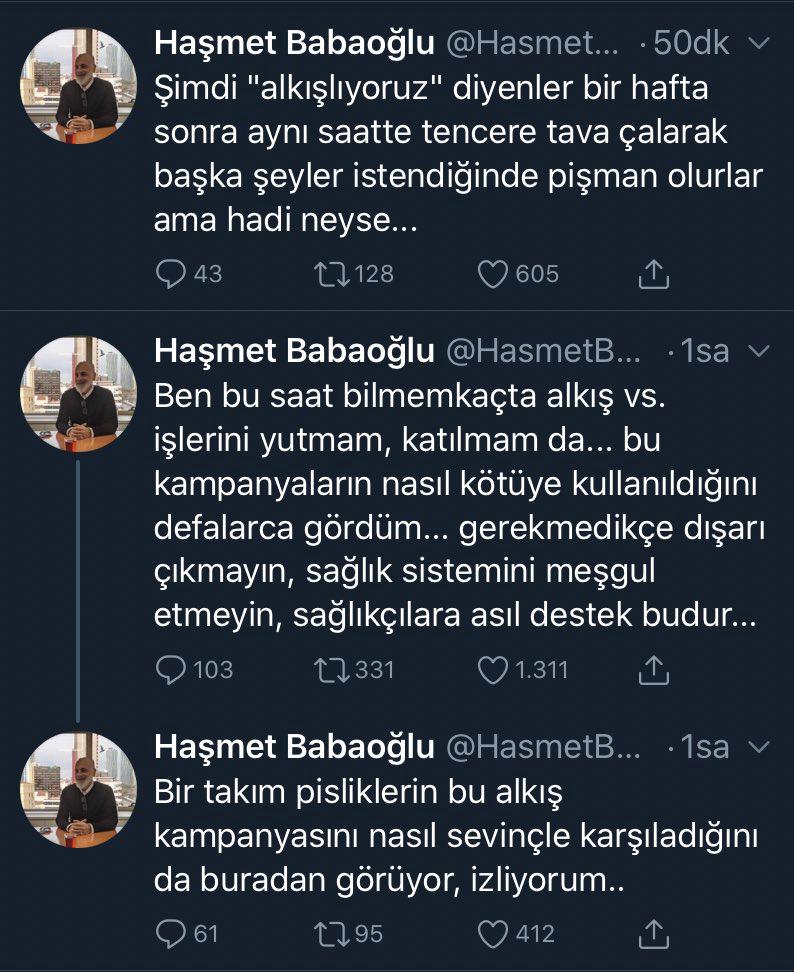
Task: Open options chevron on the 50dk tweet
Action: (x=758, y=45)
